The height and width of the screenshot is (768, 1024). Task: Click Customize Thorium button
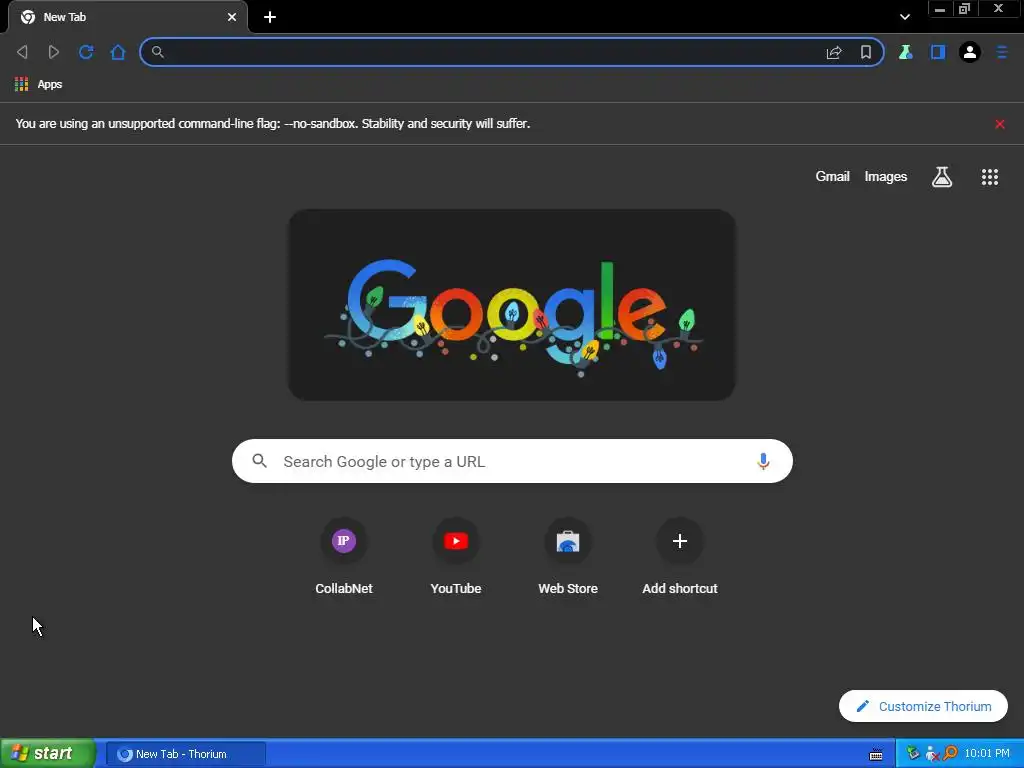[x=923, y=706]
